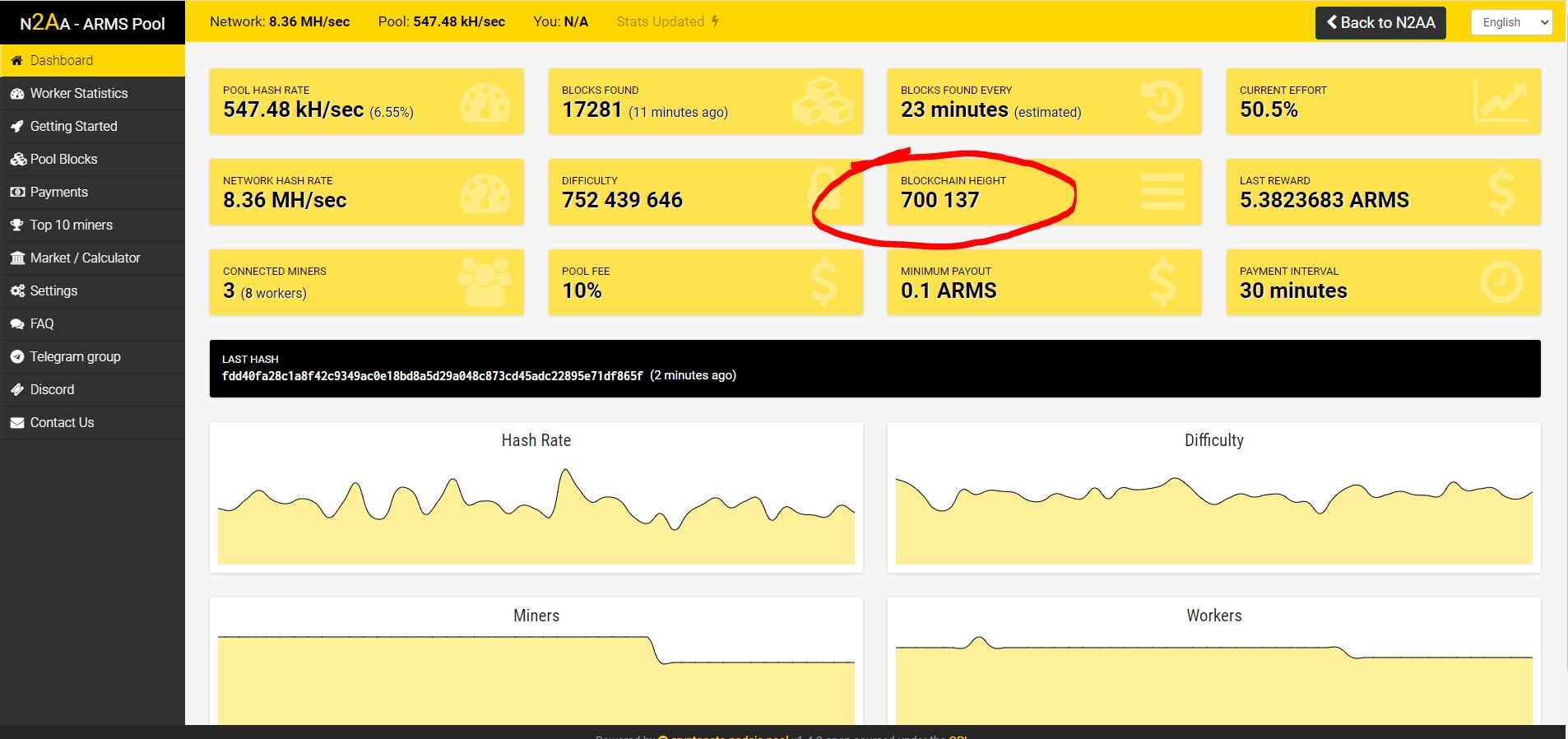Image resolution: width=1568 pixels, height=739 pixels.
Task: Open the Contact Us link
Action: [x=92, y=422]
